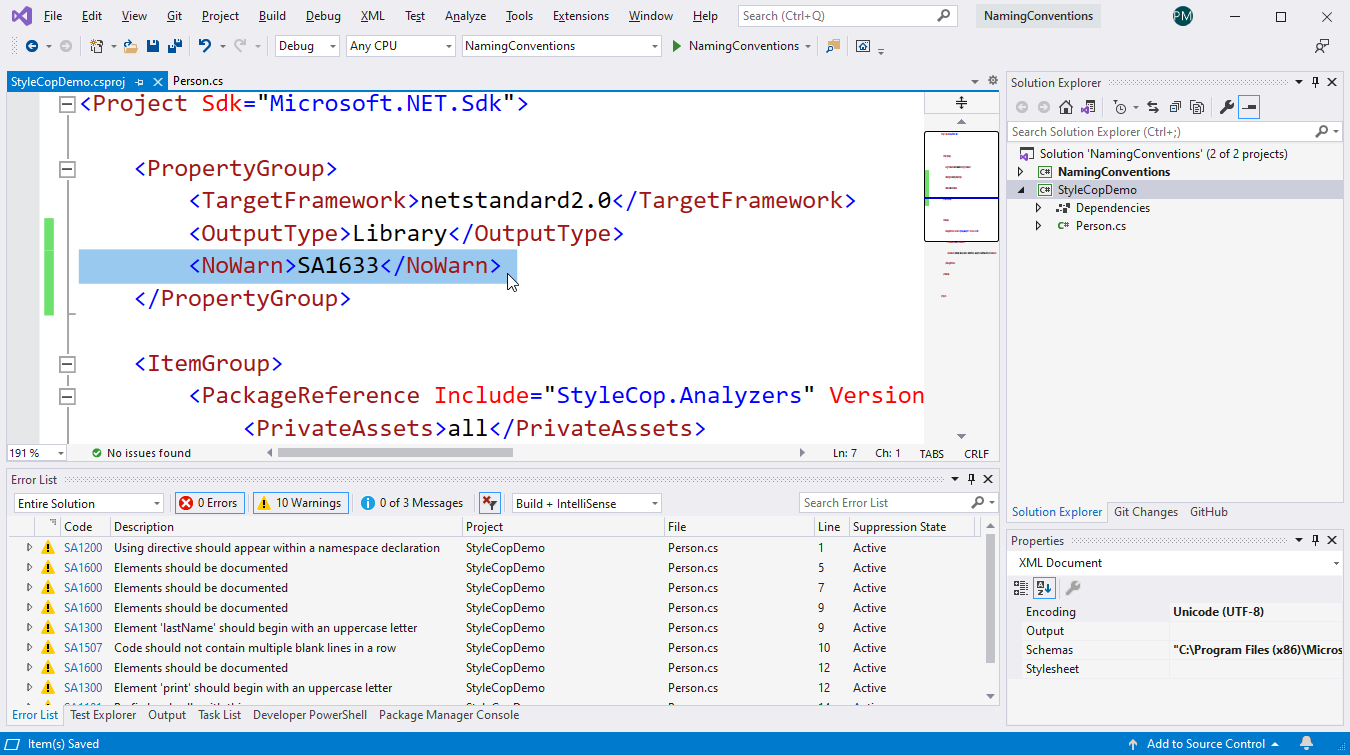Click the Pending Changes Filter clock icon
Screen dimensions: 1350x755
[1119, 107]
